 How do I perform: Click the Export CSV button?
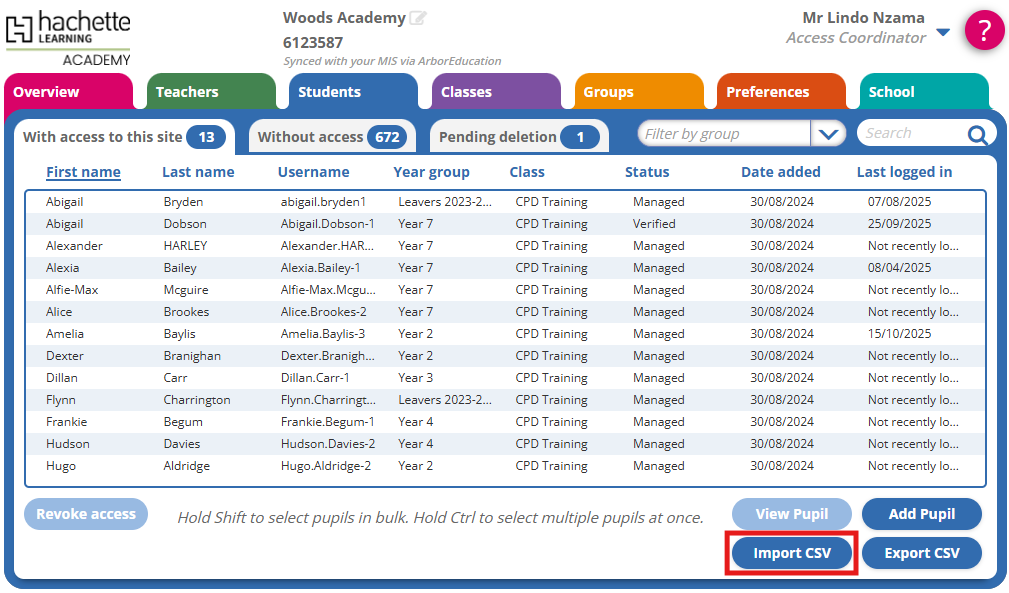921,553
